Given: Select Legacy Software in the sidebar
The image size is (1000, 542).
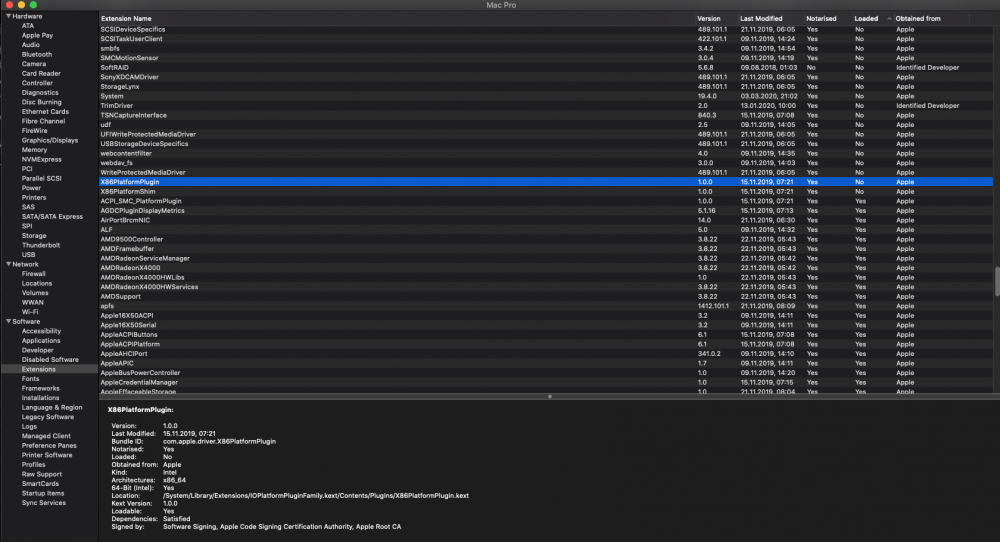Looking at the screenshot, I should [48, 417].
